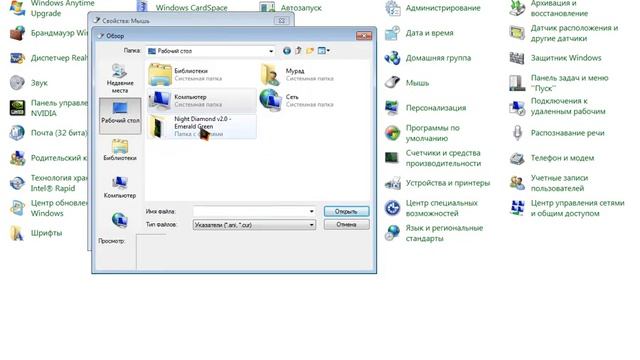Screen dimensions: 640x360
Task: Open Брандмауэр Windows item
Action: click(48, 33)
